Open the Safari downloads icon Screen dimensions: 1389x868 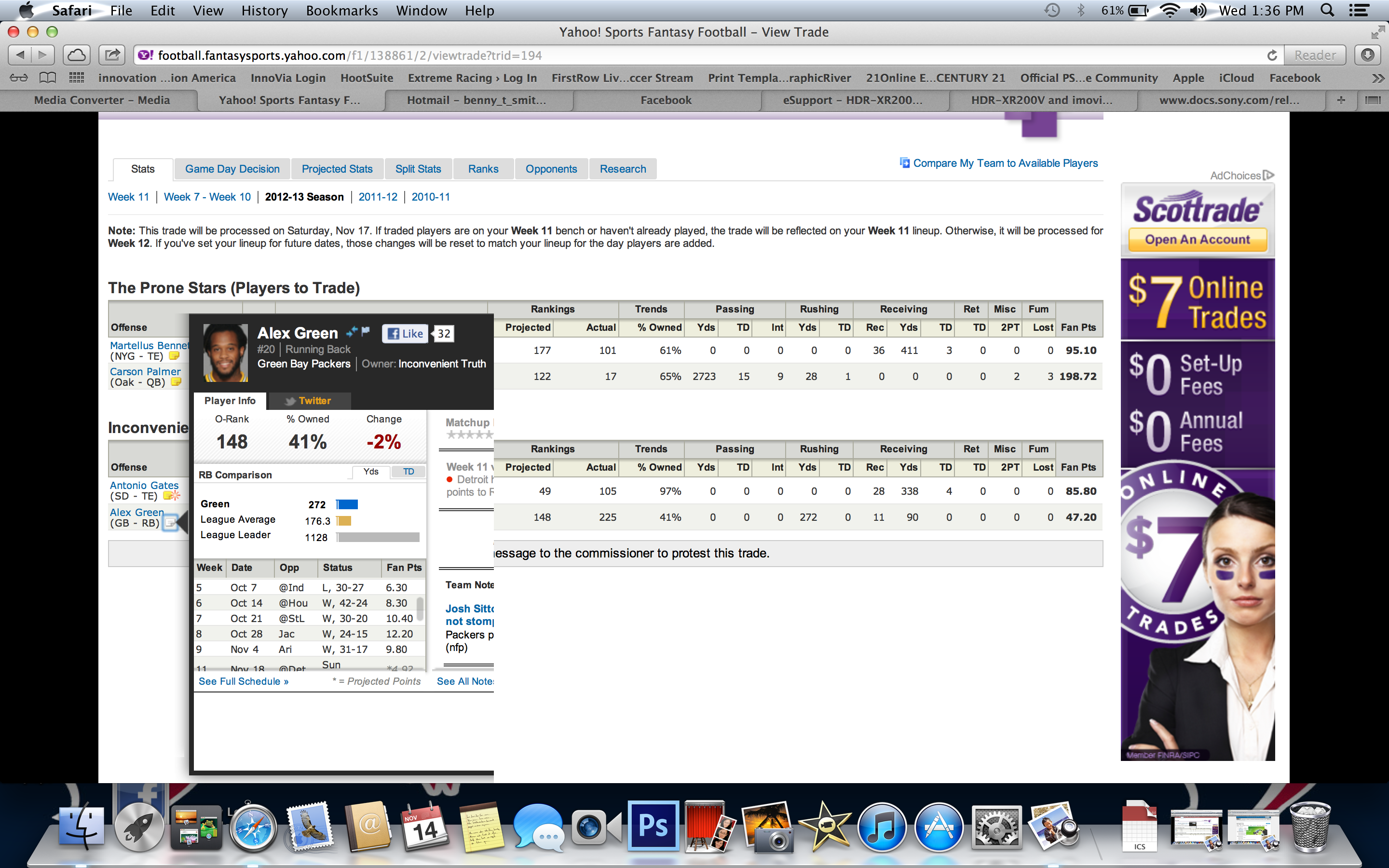point(1368,55)
